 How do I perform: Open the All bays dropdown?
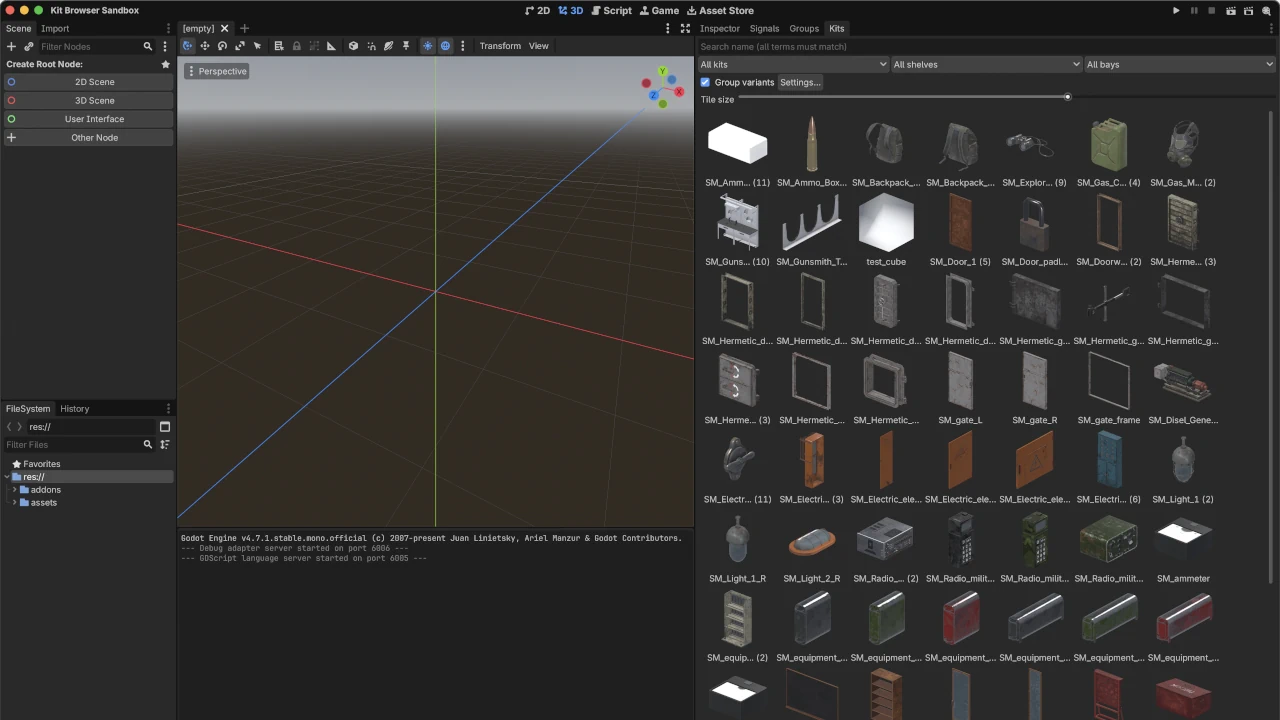pos(1180,64)
